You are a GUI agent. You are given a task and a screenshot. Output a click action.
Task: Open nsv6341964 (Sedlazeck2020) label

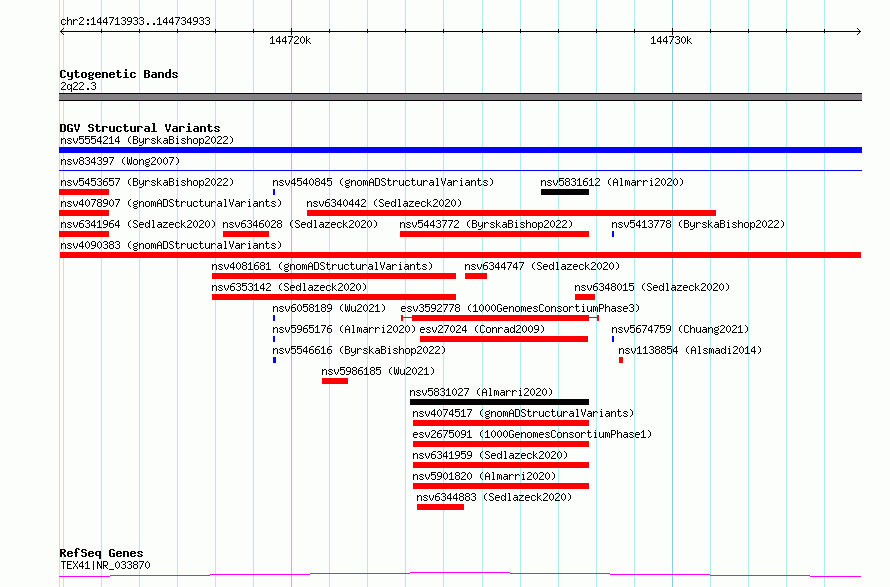[x=138, y=224]
